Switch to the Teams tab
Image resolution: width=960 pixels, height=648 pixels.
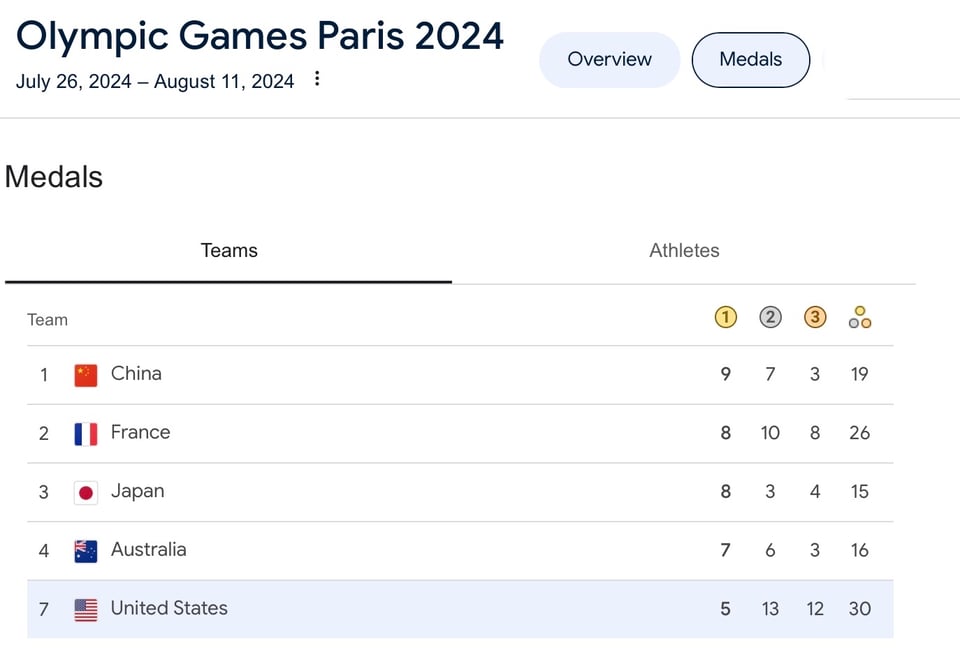[x=229, y=251]
